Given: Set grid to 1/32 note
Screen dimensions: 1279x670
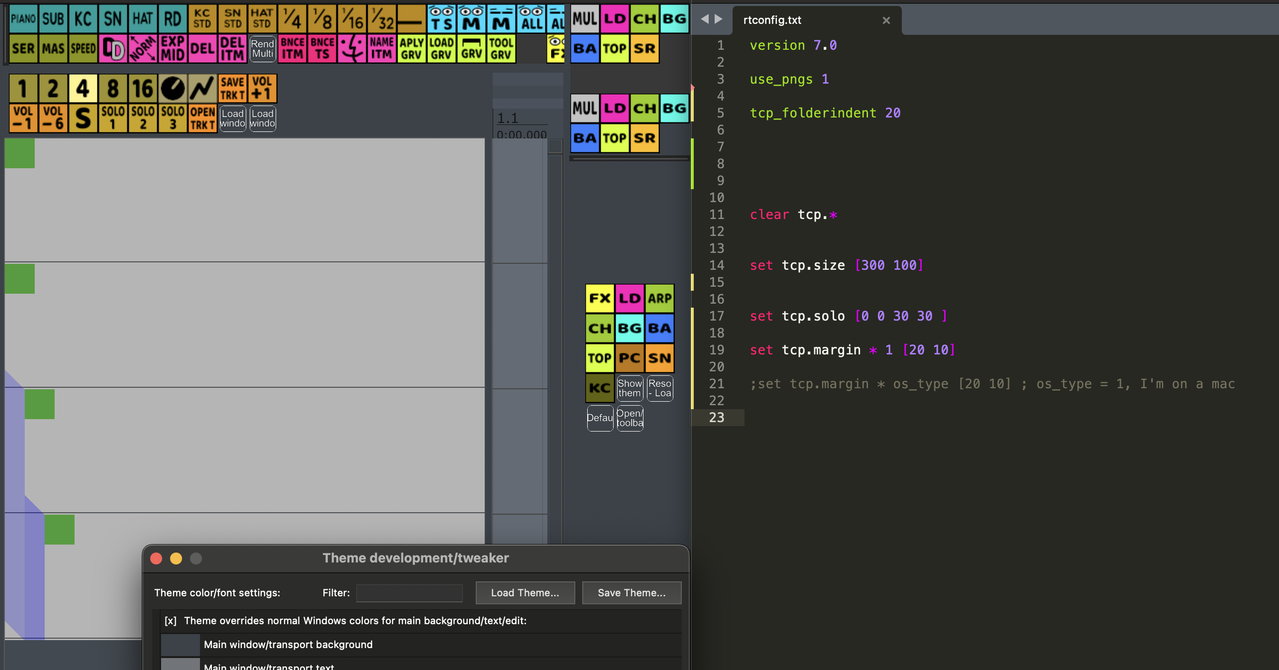Looking at the screenshot, I should tap(382, 18).
